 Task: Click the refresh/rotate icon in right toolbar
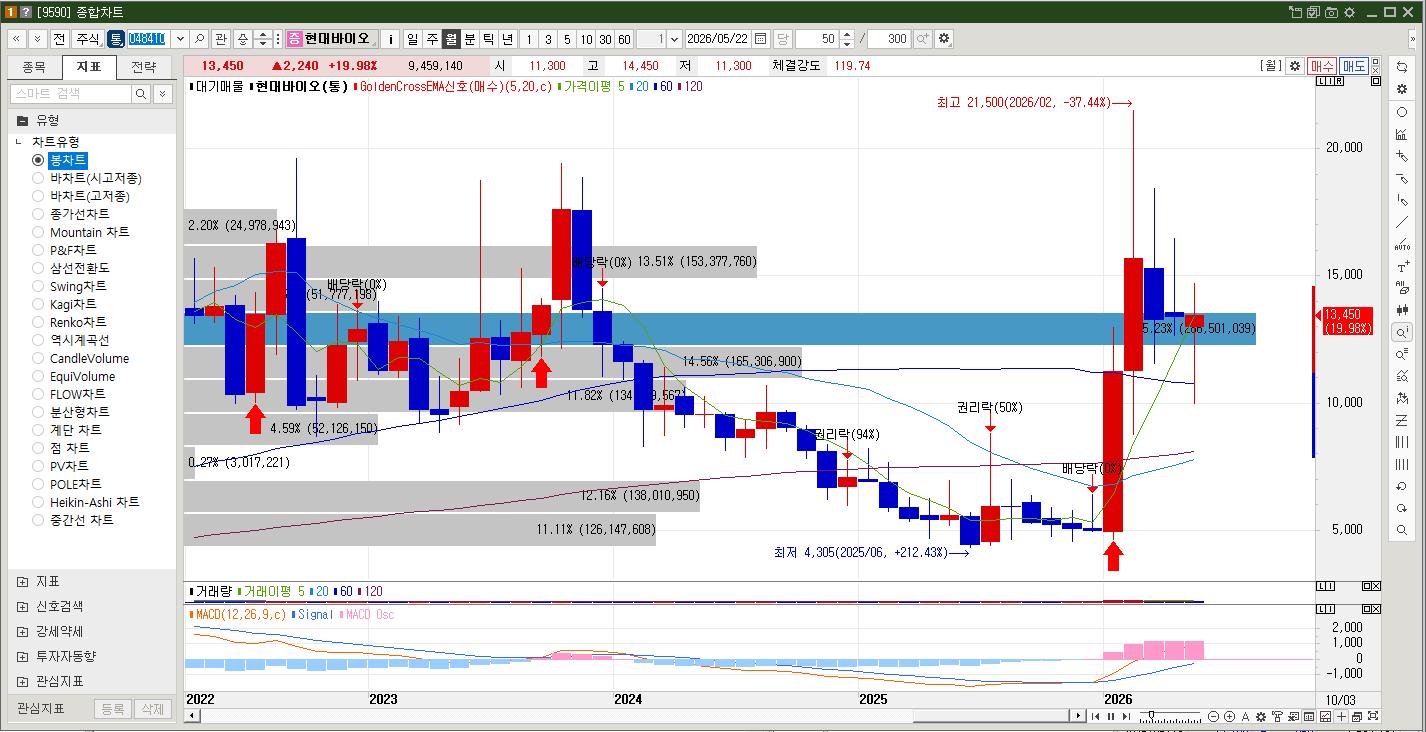pos(1402,67)
